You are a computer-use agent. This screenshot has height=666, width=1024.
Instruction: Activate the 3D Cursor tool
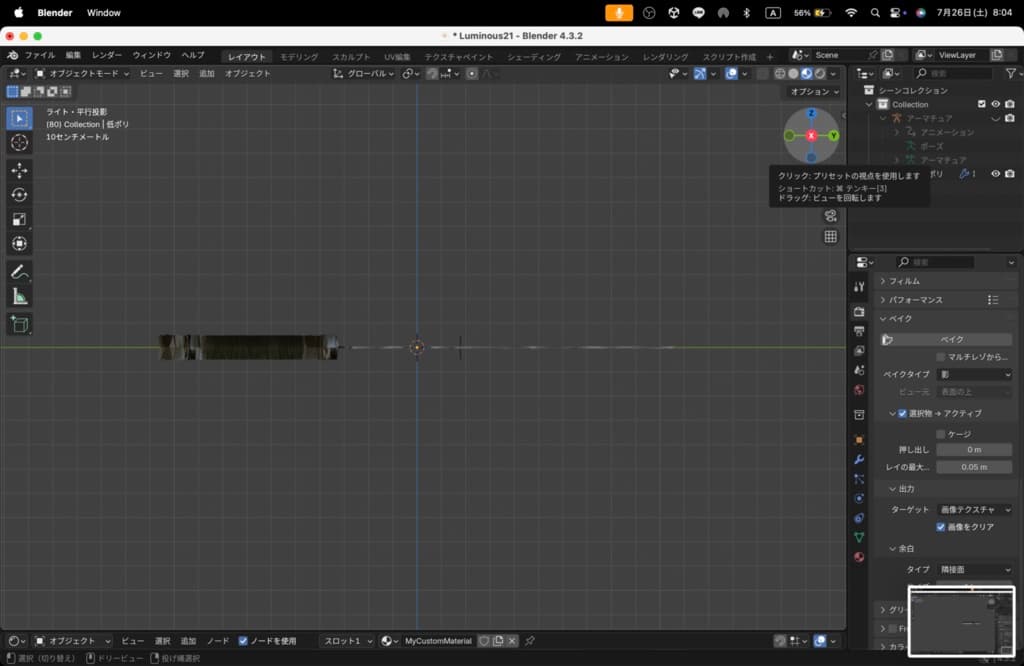pos(19,143)
